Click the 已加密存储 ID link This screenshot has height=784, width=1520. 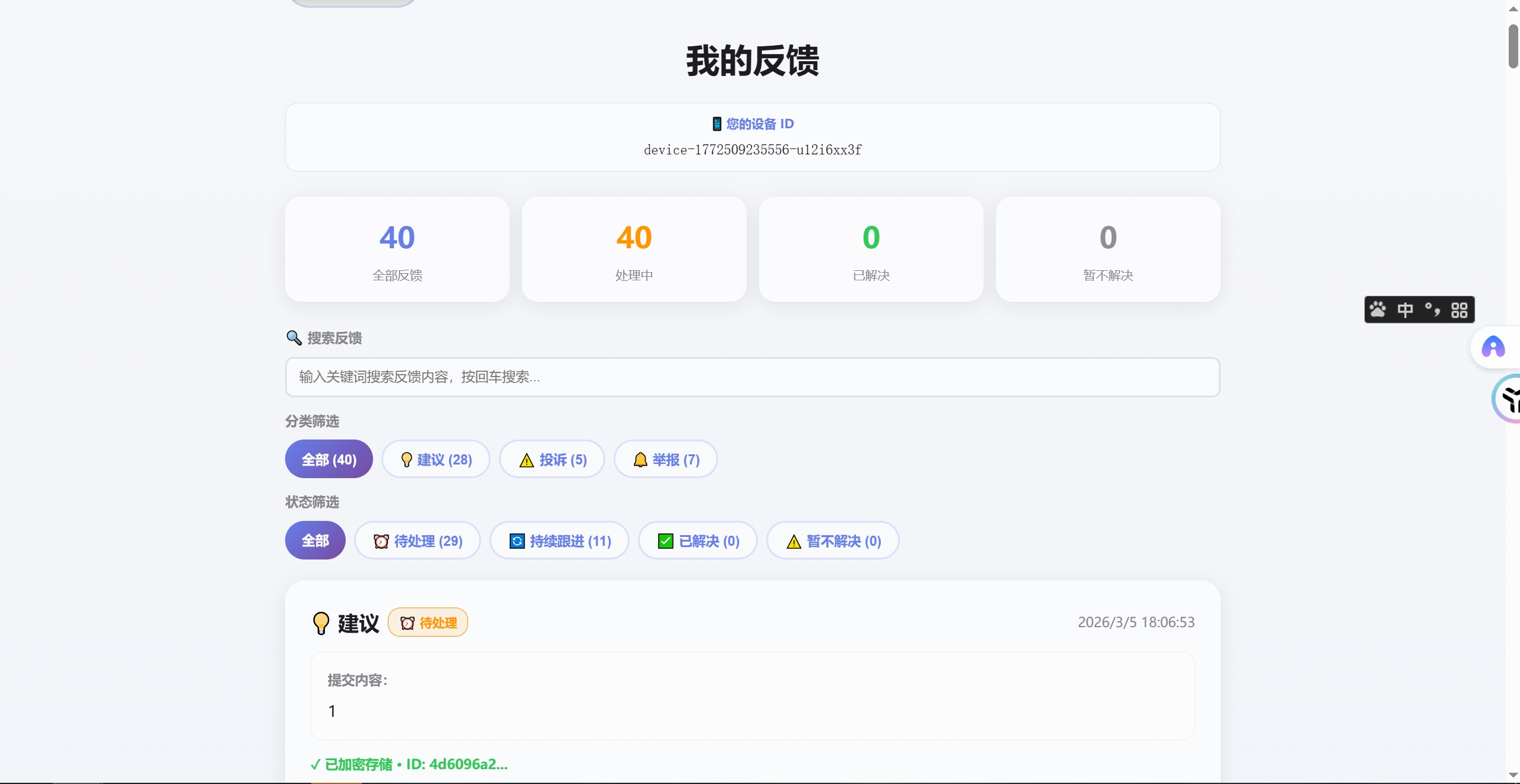tap(410, 764)
